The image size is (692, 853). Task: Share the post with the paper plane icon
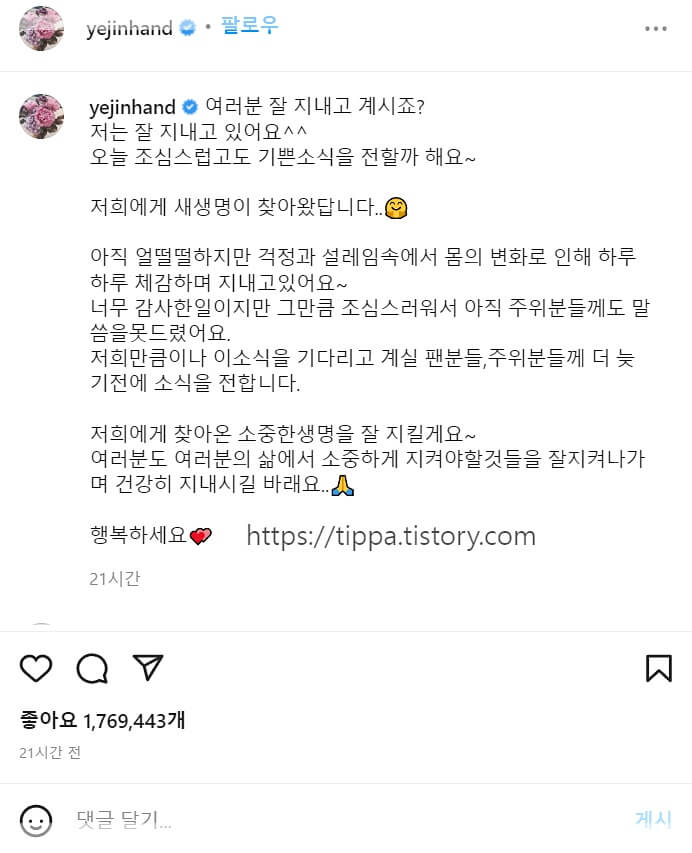click(148, 667)
